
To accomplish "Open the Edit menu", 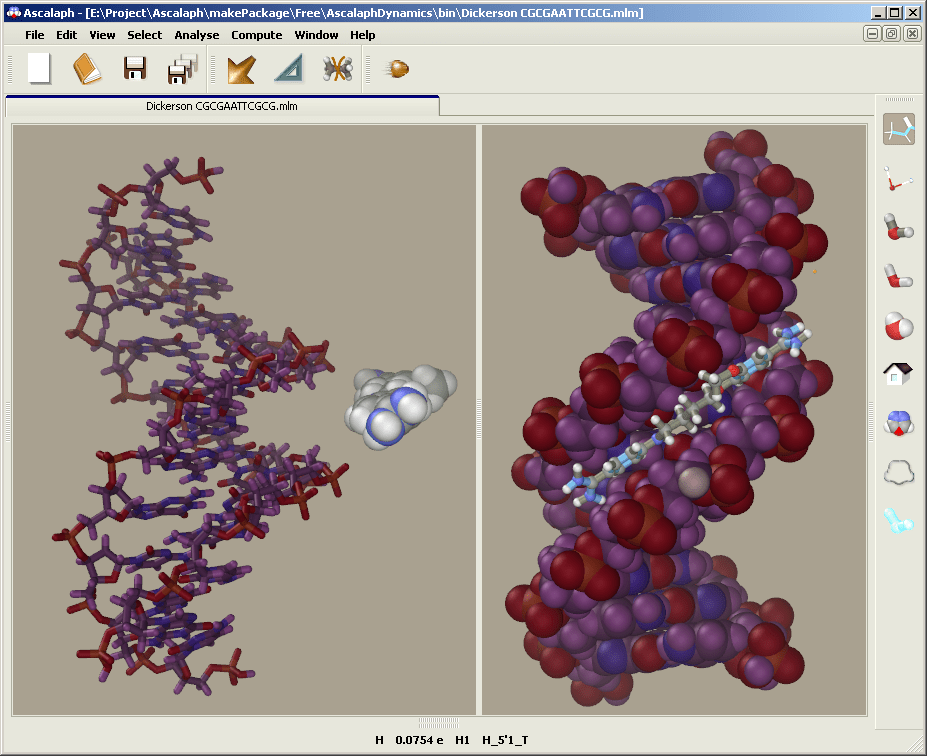I will 67,35.
